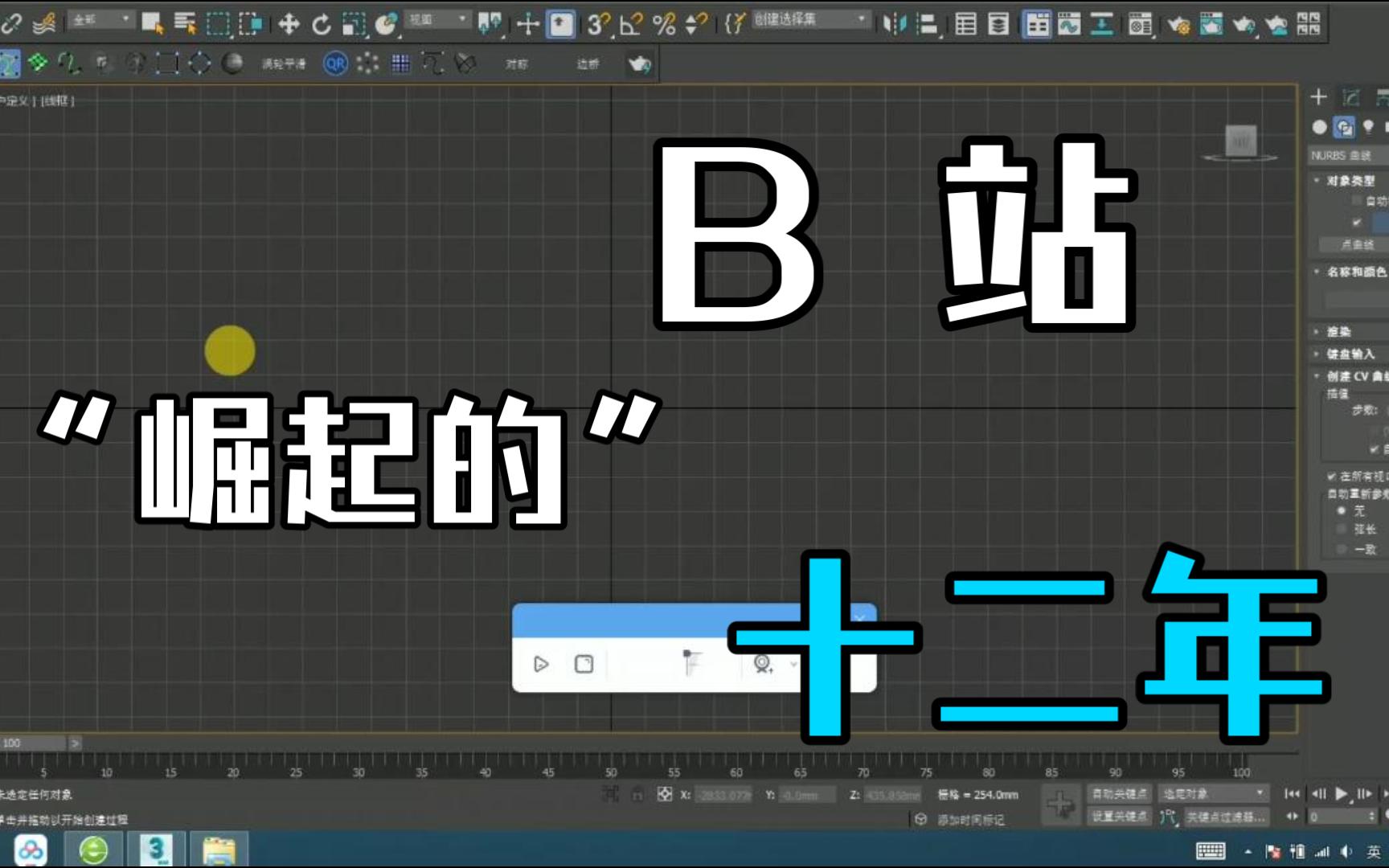
Task: Toggle Select and Manipulate
Action: 527,24
